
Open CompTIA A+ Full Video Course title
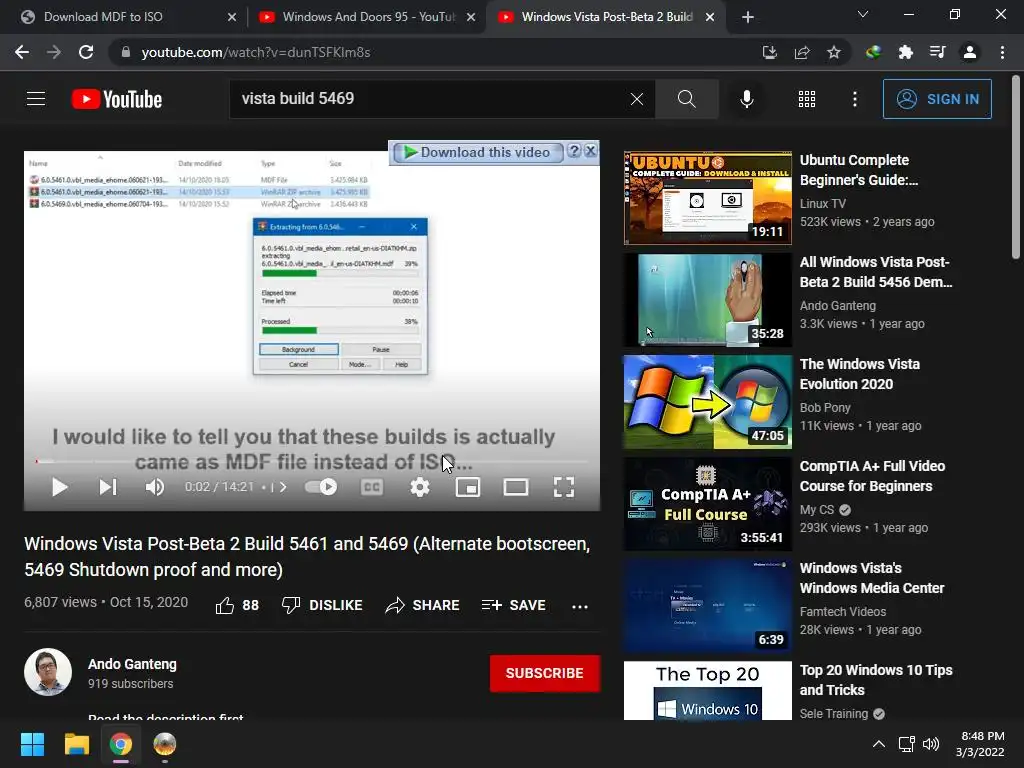[872, 476]
